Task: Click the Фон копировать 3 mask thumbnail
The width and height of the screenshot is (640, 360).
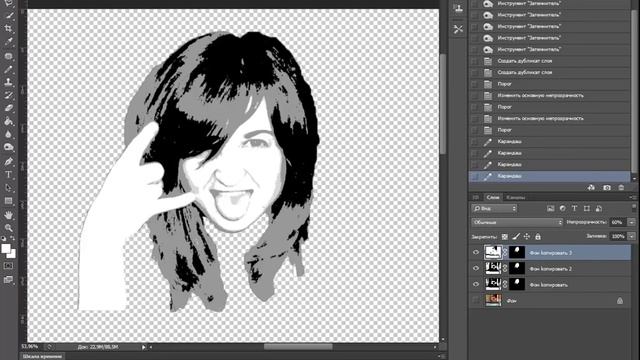Action: tap(517, 252)
